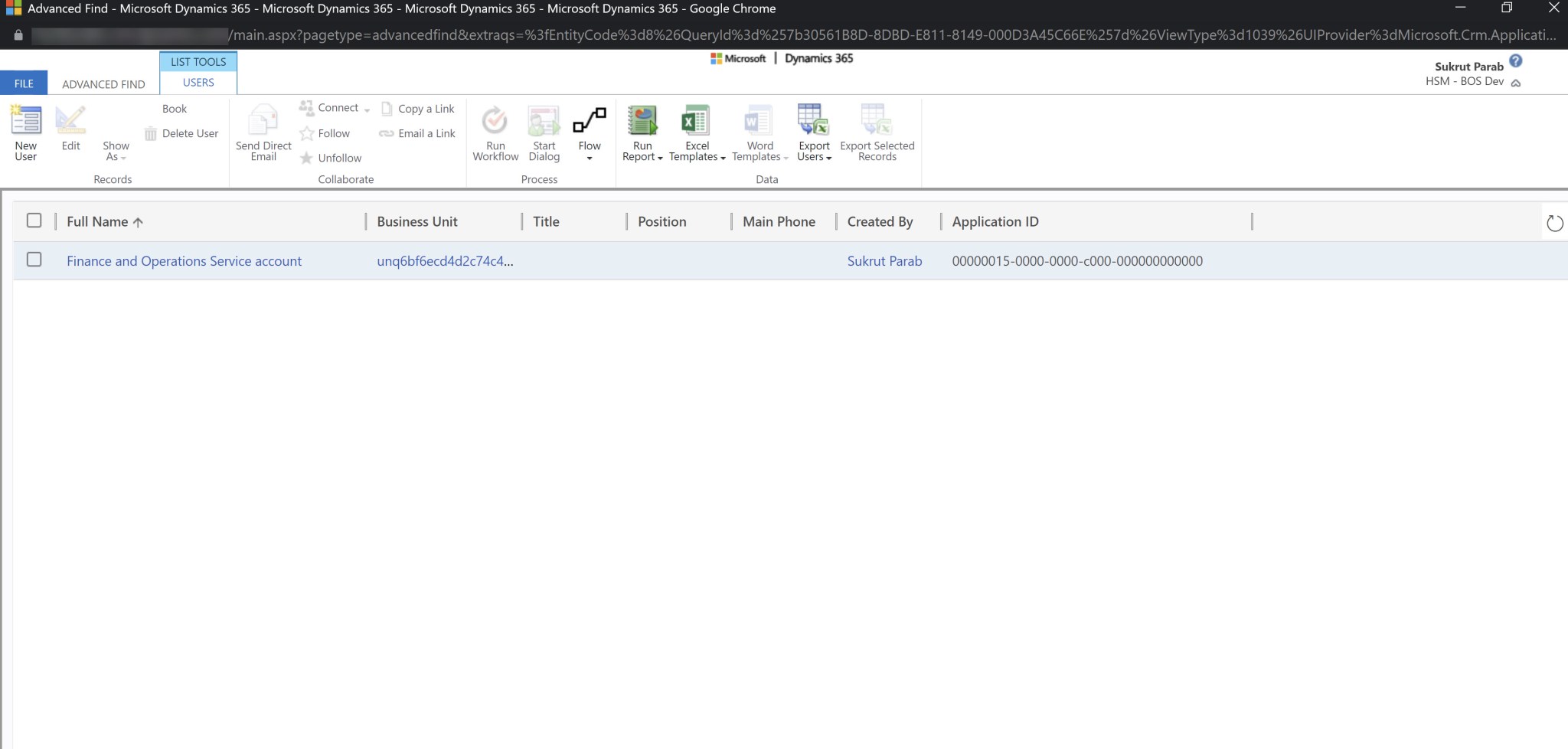Open the FILE menu

pyautogui.click(x=24, y=83)
